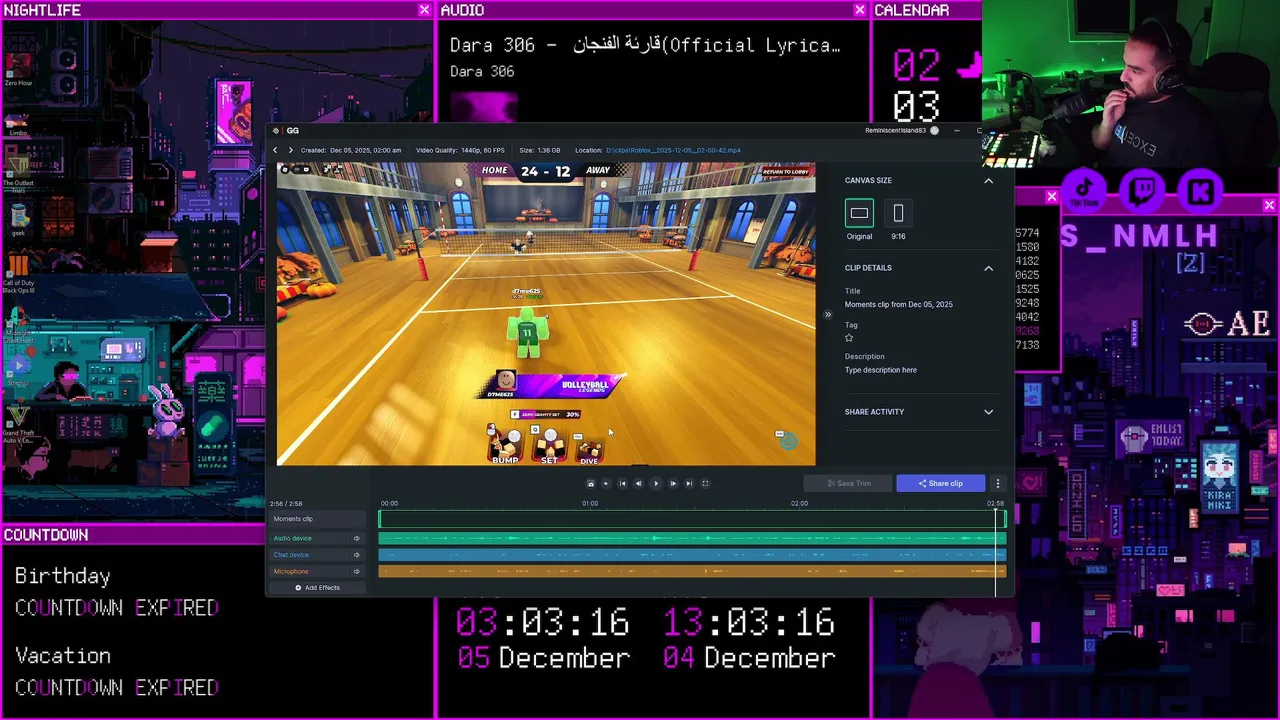Click the Created date 'Dec 05, 2025, 02:00 am'
Image resolution: width=1280 pixels, height=720 pixels.
pyautogui.click(x=366, y=150)
